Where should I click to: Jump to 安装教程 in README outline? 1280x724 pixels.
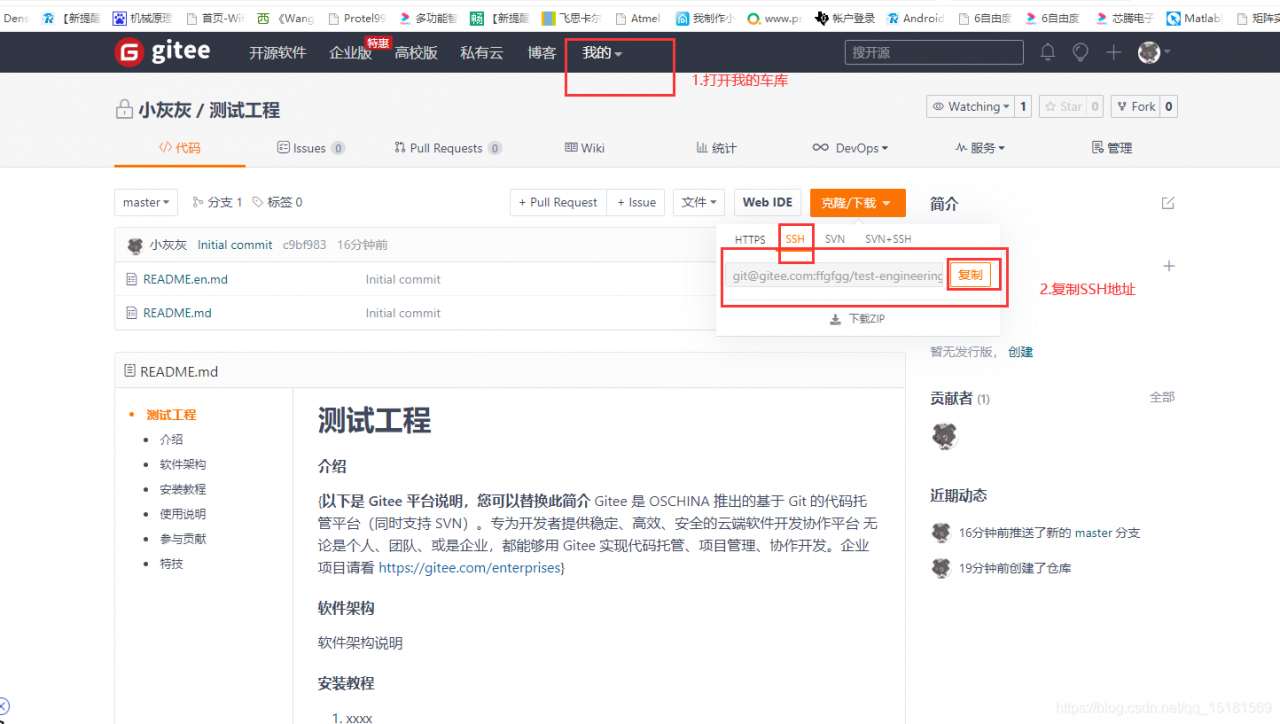tap(183, 490)
